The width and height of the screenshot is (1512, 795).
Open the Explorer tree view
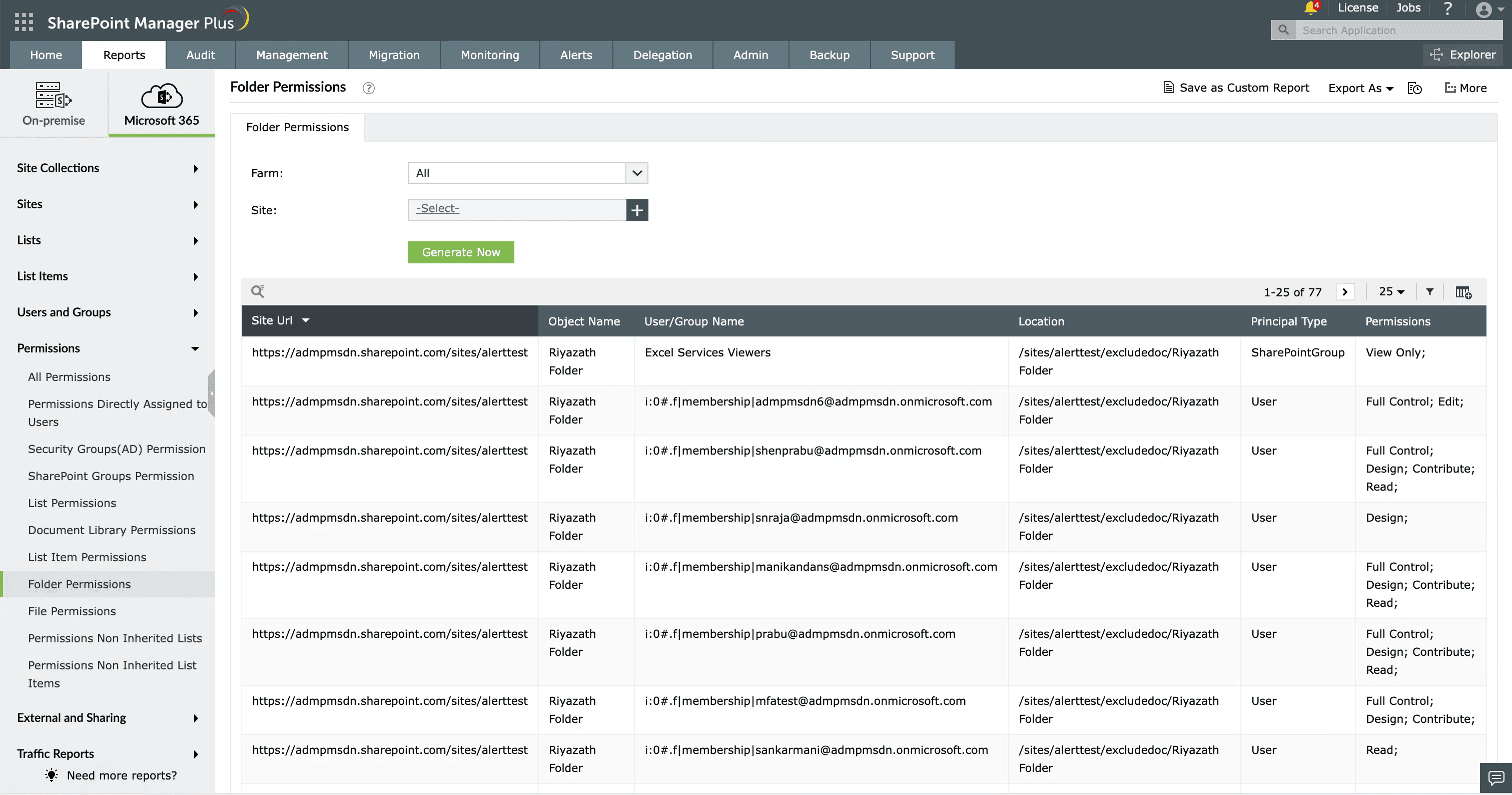click(1463, 55)
